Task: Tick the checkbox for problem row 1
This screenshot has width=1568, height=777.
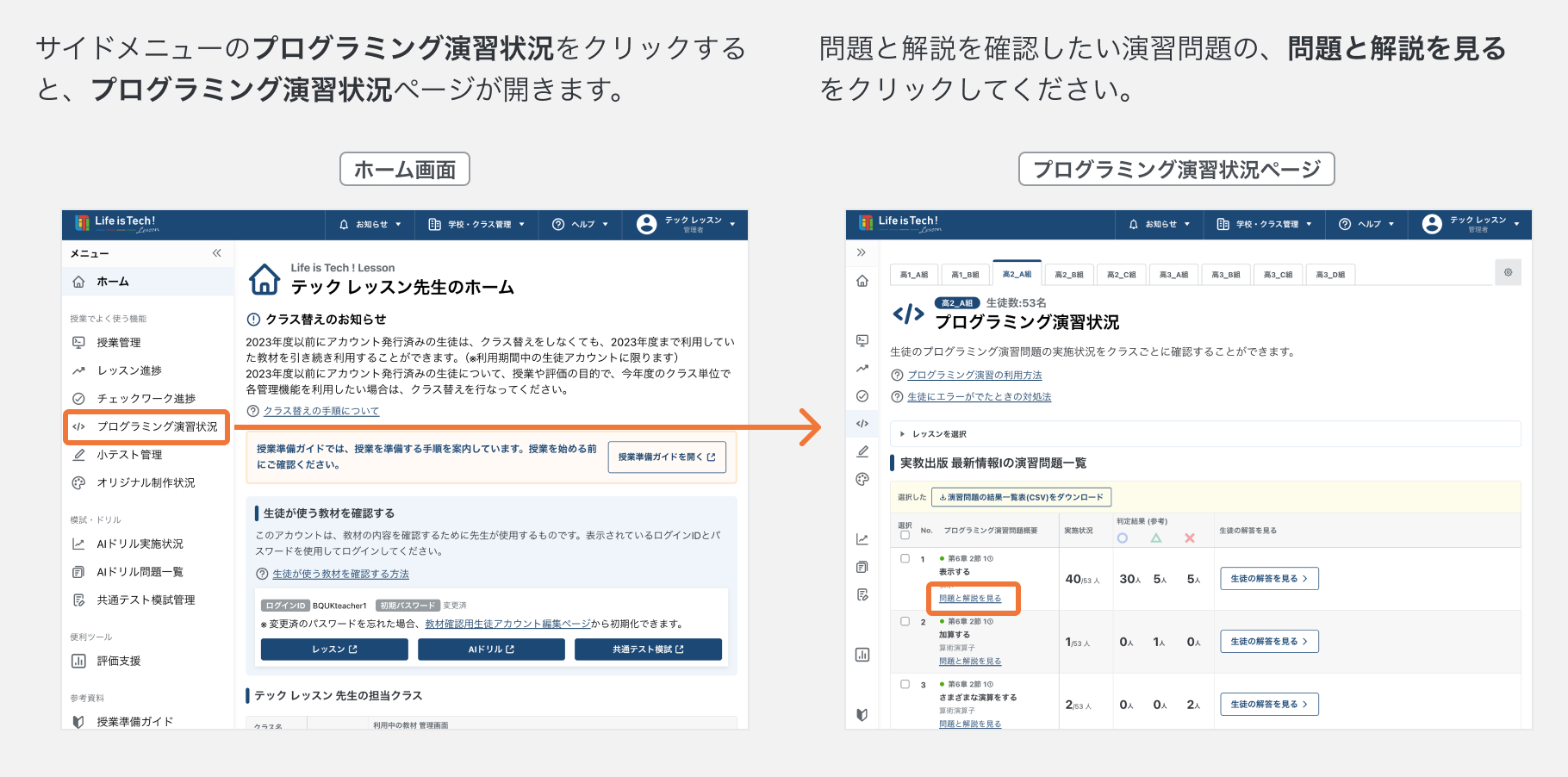Action: 905,558
